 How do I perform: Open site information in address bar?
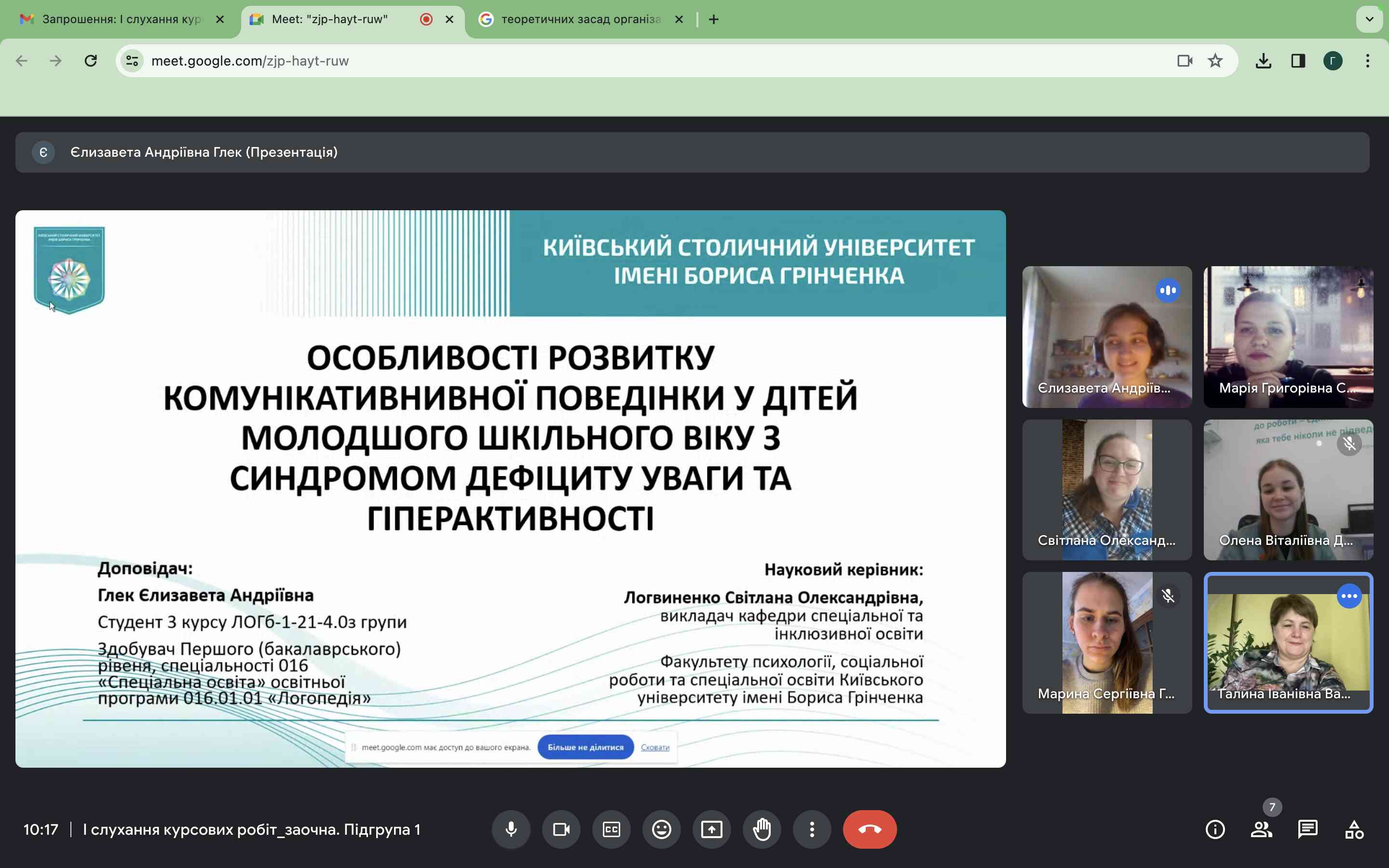(x=132, y=60)
